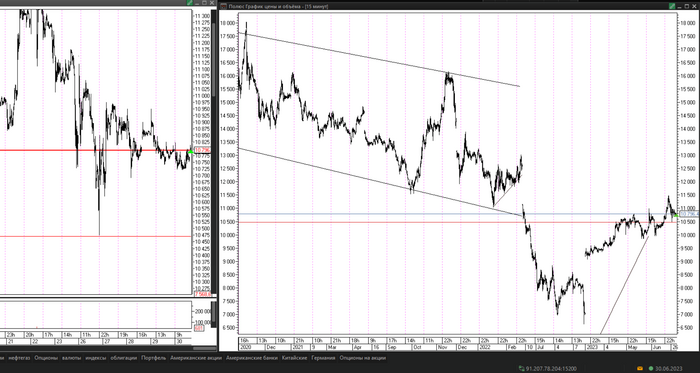
Task: Click the 10 500 label on left chart price axis
Action: (x=203, y=229)
